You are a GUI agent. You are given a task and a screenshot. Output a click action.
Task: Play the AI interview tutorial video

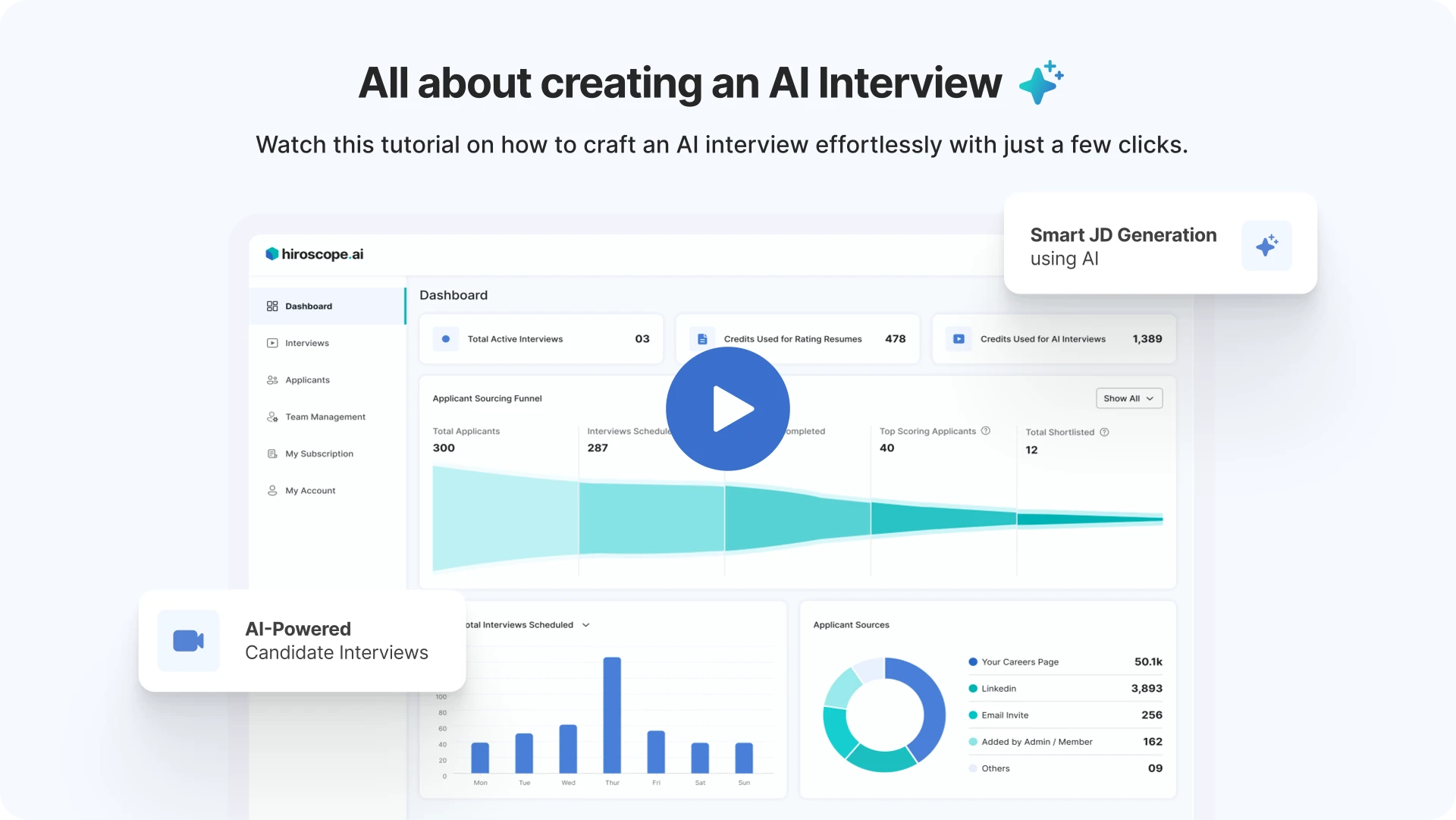pyautogui.click(x=727, y=409)
